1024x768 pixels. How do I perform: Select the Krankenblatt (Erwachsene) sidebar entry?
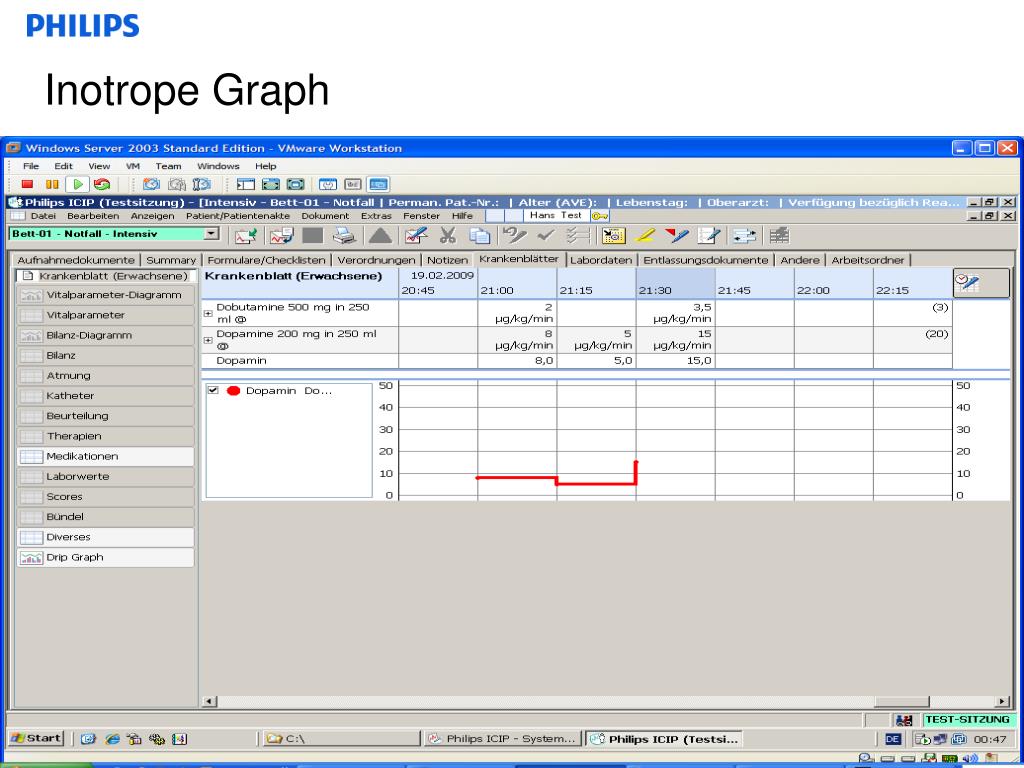pos(105,276)
